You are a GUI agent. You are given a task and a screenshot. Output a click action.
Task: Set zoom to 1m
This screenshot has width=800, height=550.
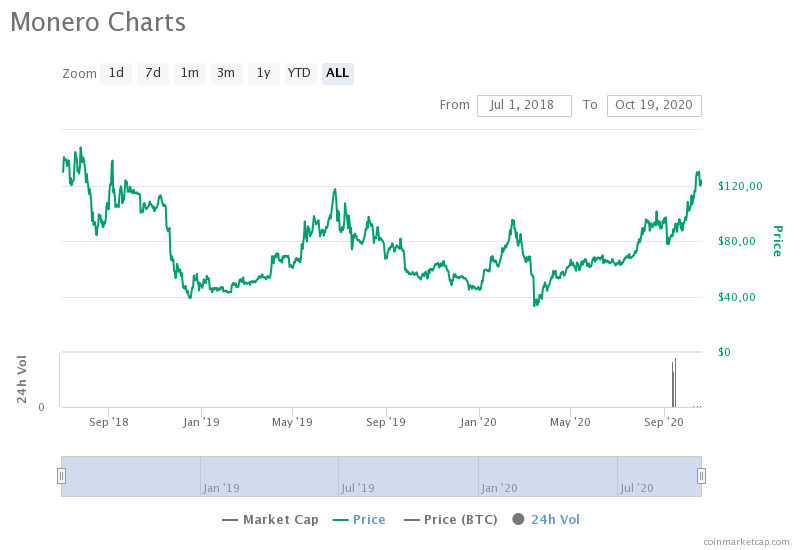189,73
